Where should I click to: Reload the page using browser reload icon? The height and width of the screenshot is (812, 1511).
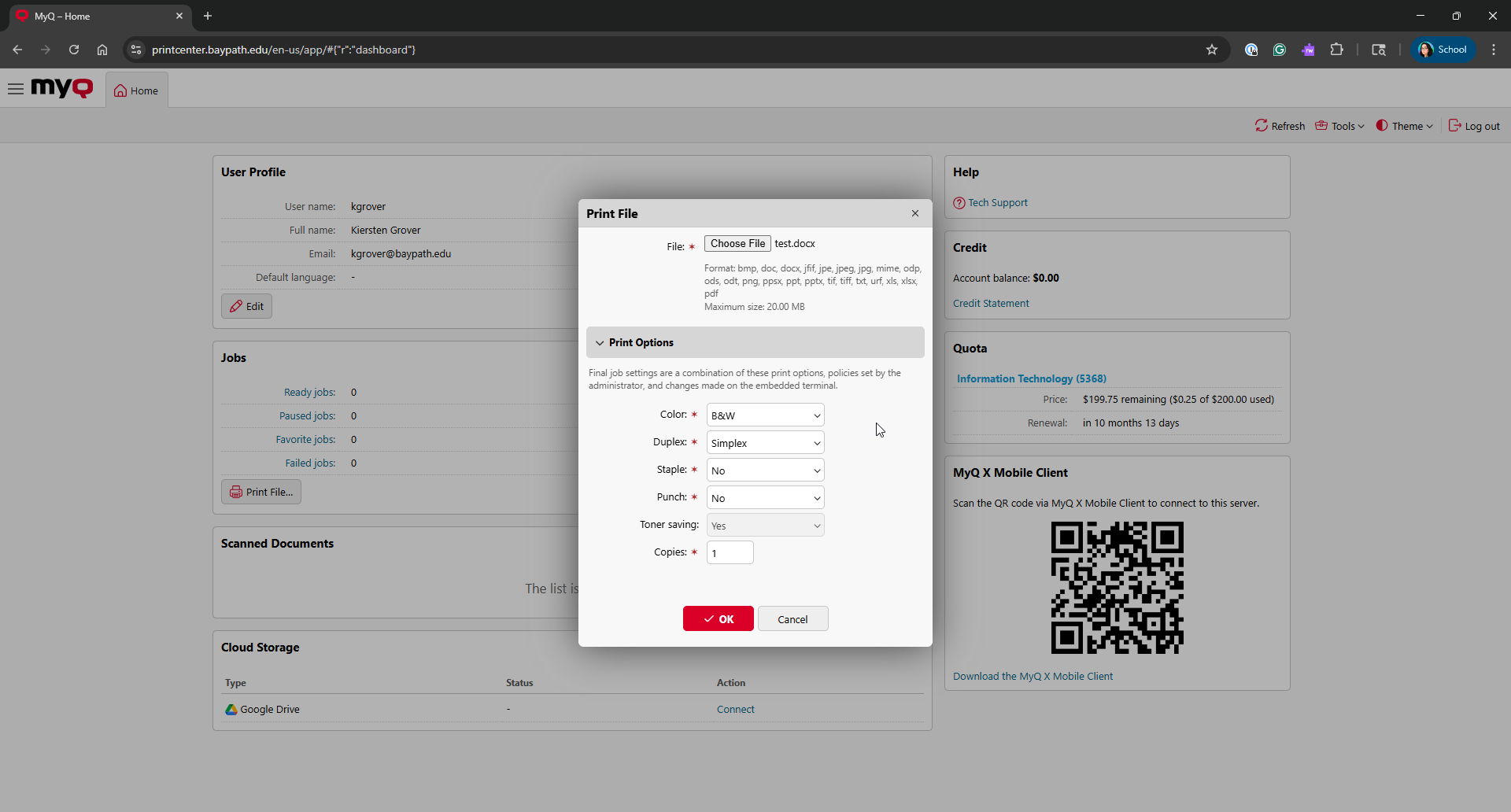pos(74,50)
